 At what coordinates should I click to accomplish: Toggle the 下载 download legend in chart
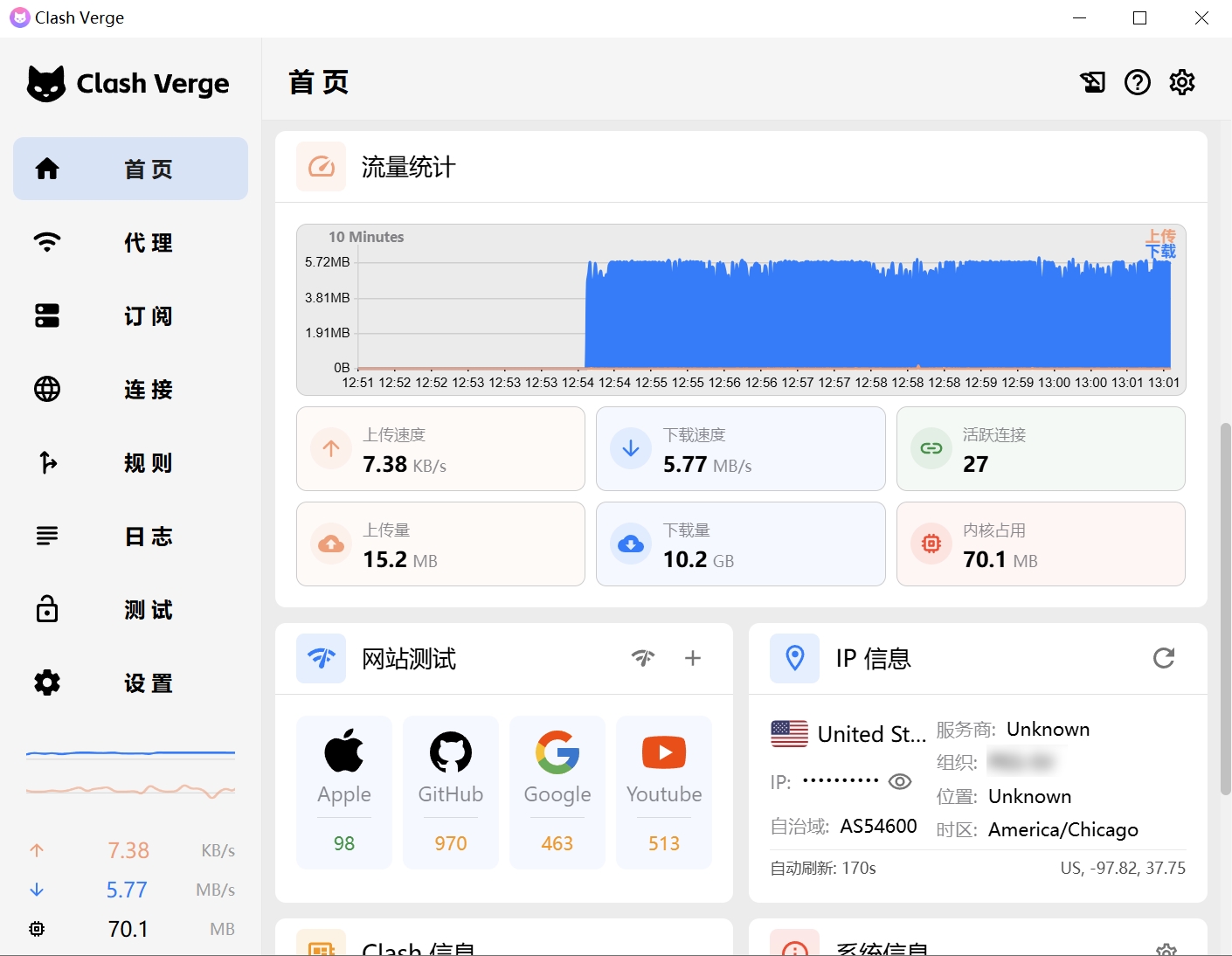[1160, 252]
